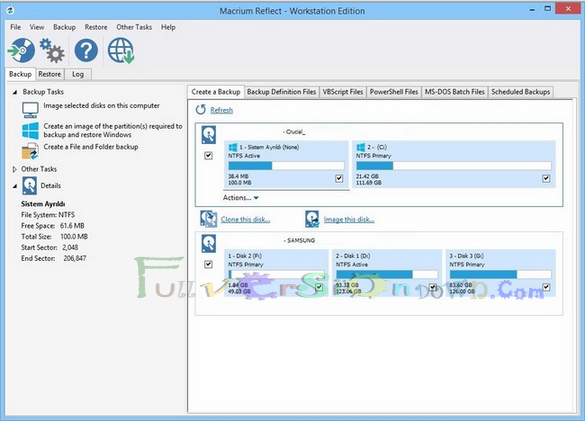Screen dimensions: 585x422
Task: Collapse the Details section arrow
Action: pyautogui.click(x=15, y=186)
